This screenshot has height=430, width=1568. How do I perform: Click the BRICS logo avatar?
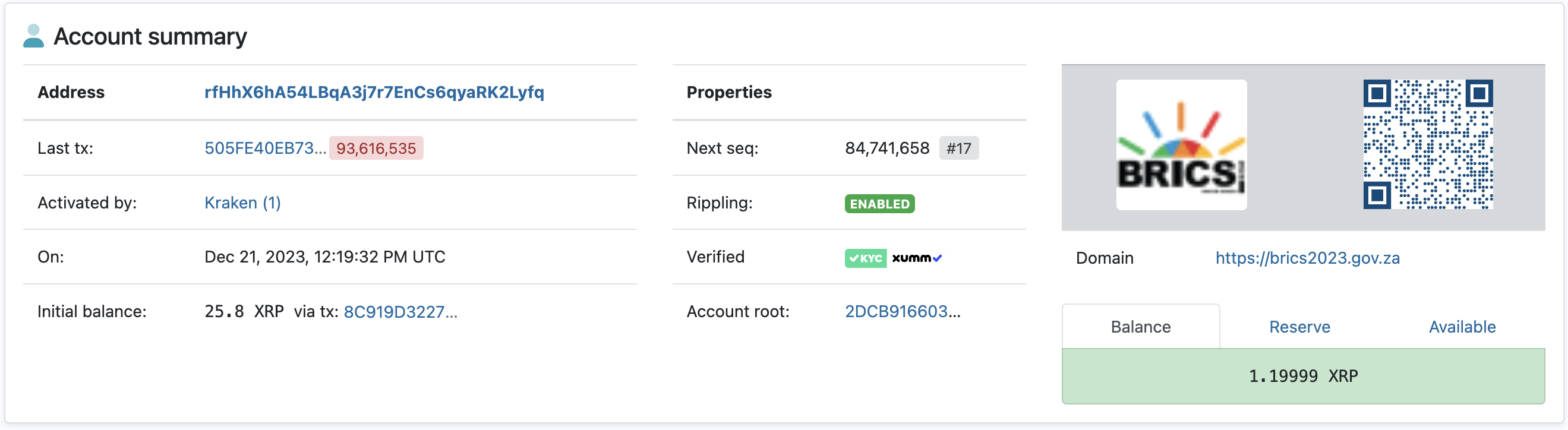click(x=1181, y=145)
